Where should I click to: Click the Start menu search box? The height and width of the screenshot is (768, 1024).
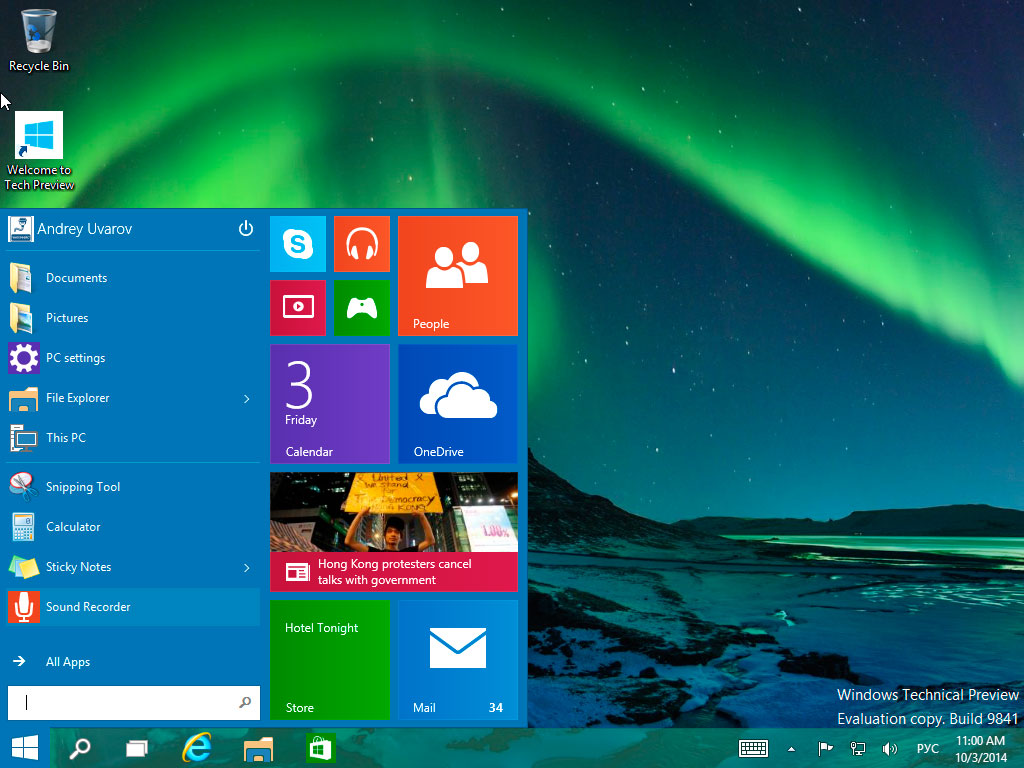(125, 703)
